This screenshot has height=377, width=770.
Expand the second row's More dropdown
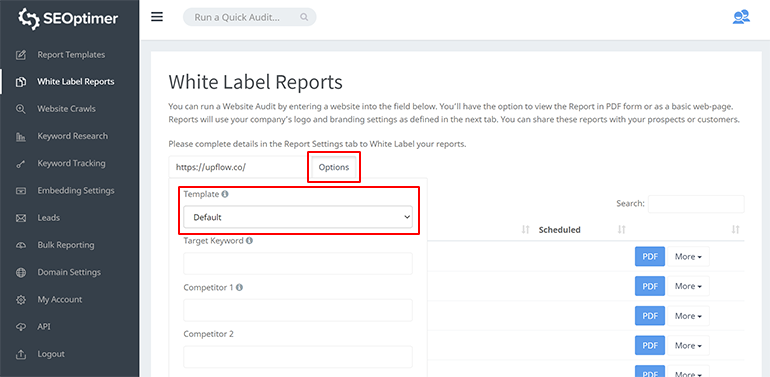[x=688, y=286]
